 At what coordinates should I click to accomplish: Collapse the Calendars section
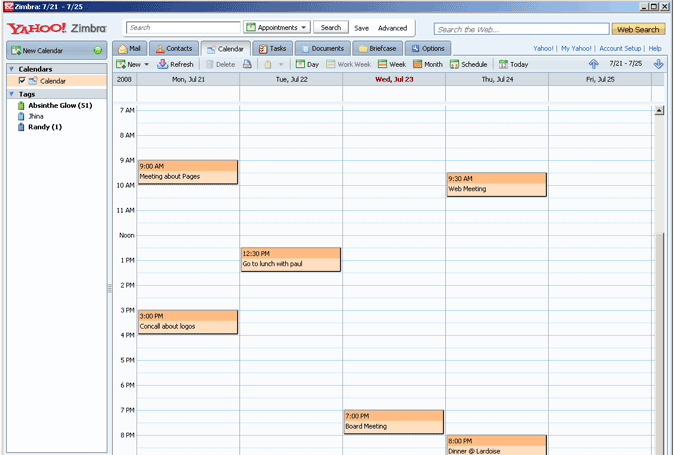coord(12,69)
